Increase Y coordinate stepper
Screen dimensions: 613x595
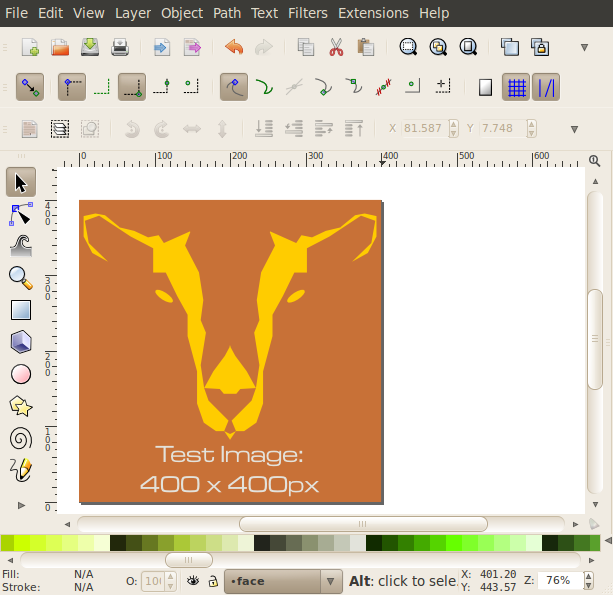point(531,124)
